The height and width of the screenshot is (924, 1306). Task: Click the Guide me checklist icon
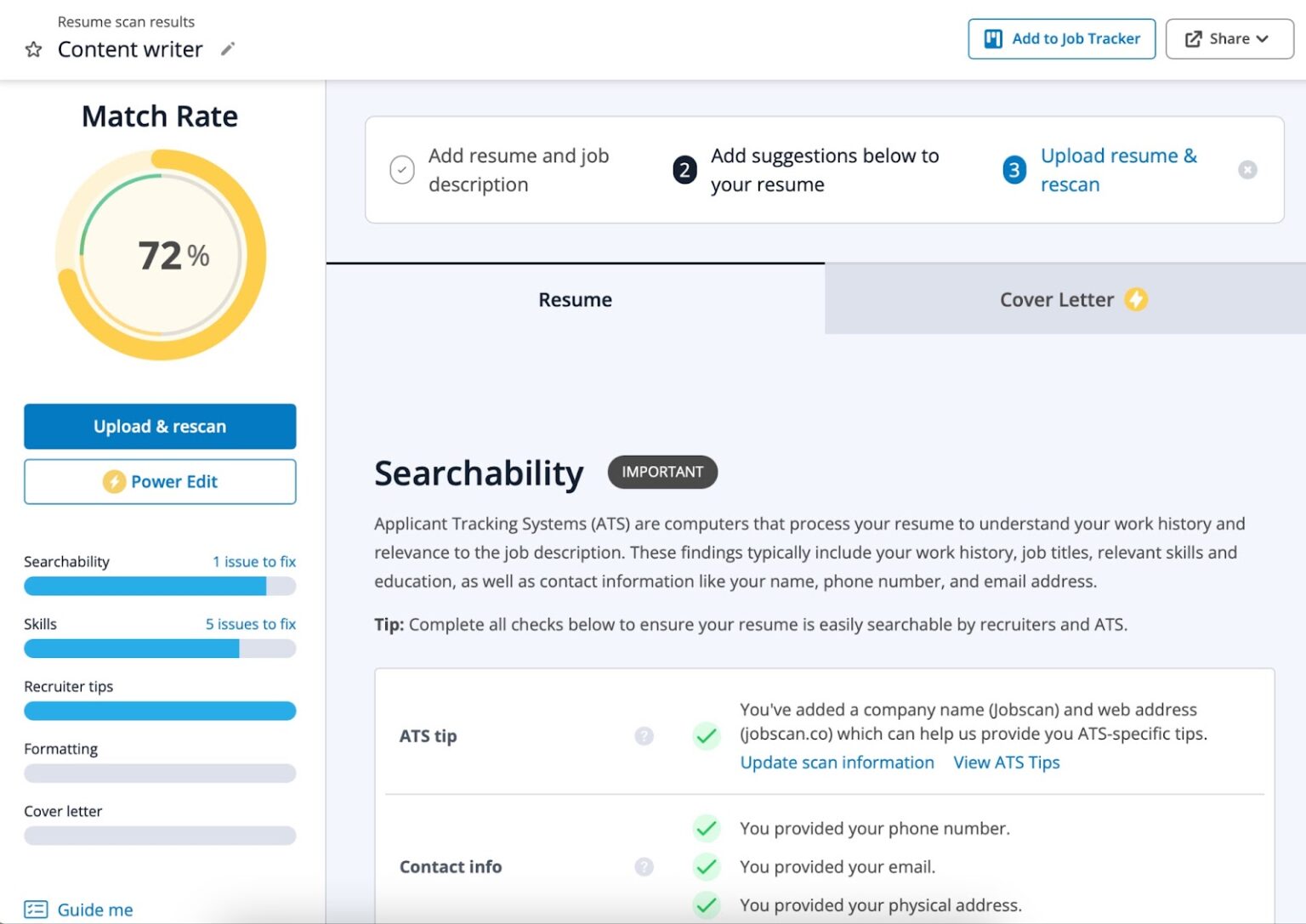pos(36,910)
